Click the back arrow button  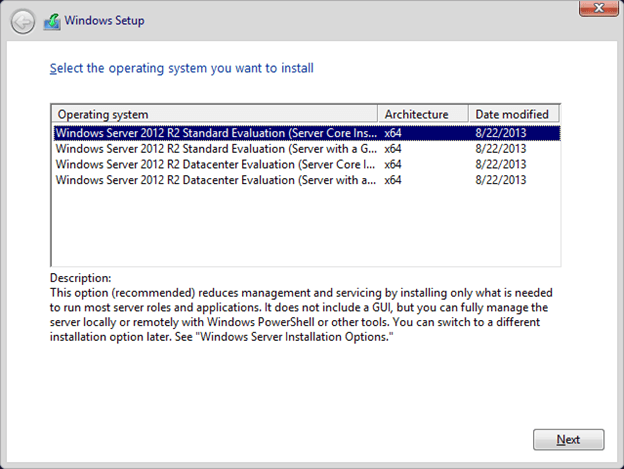coord(22,21)
